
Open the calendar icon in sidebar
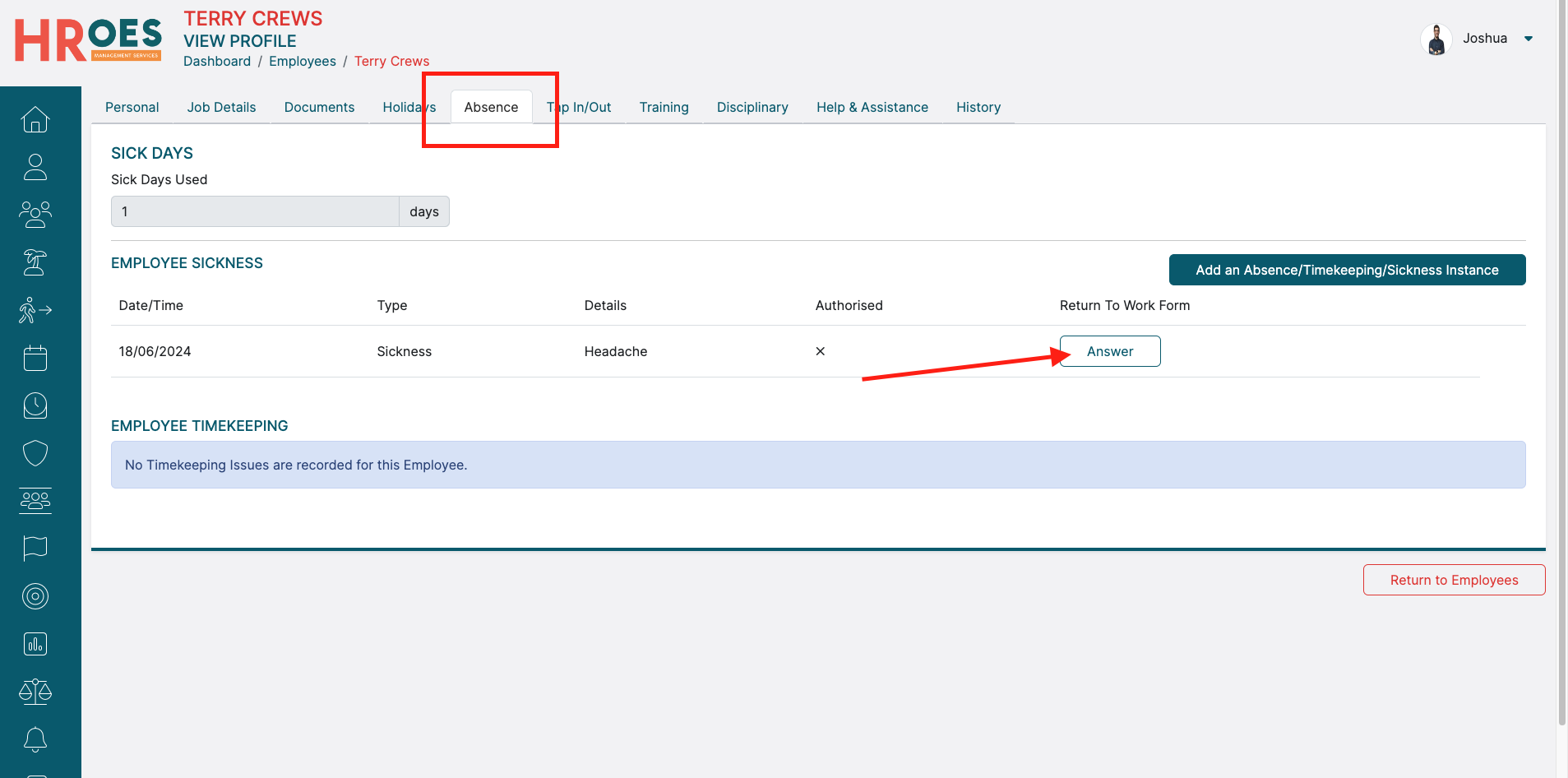click(x=35, y=358)
